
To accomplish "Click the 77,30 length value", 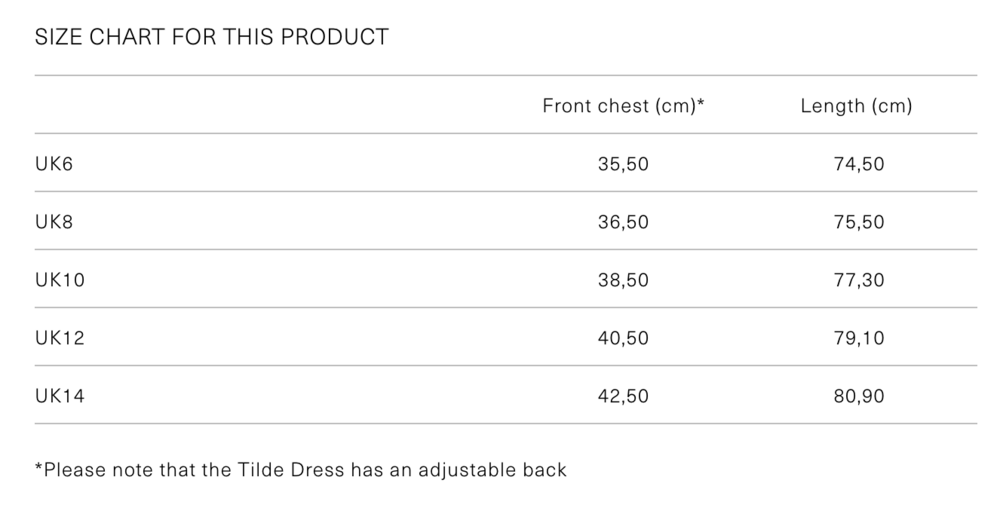I will (x=859, y=280).
